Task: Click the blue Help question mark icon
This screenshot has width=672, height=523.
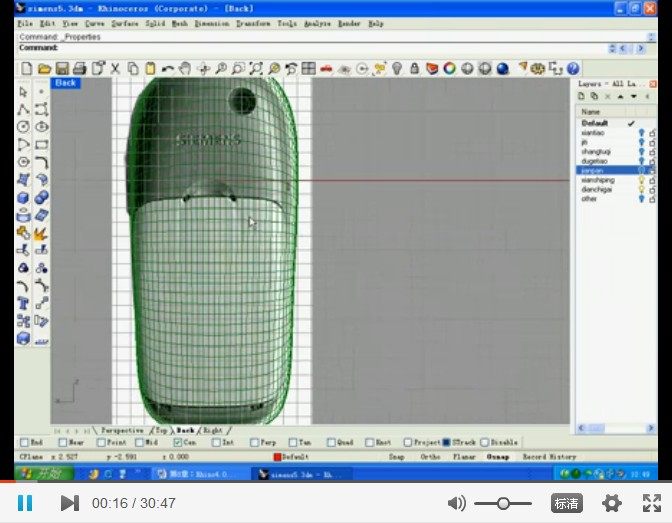Action: pyautogui.click(x=573, y=69)
